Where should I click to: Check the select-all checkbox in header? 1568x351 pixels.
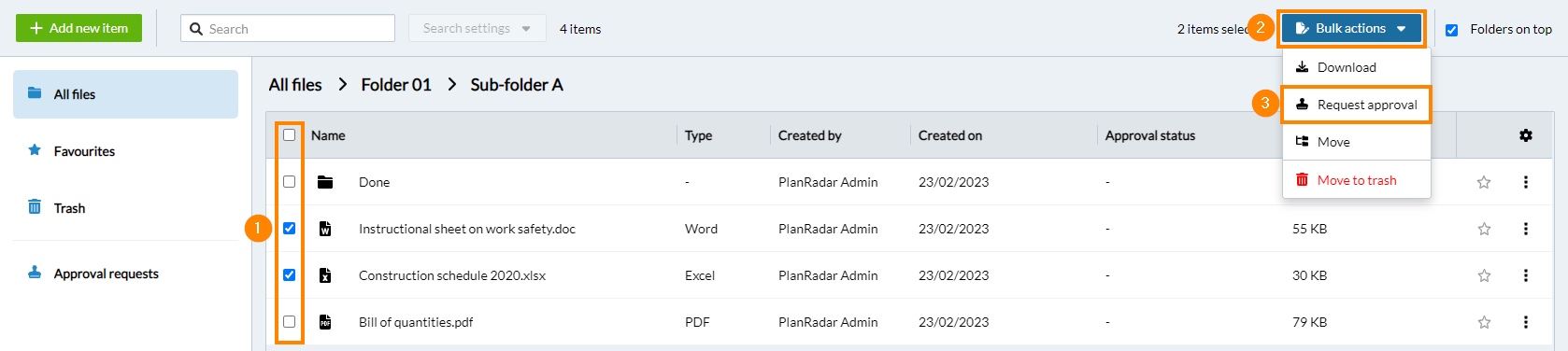(290, 135)
